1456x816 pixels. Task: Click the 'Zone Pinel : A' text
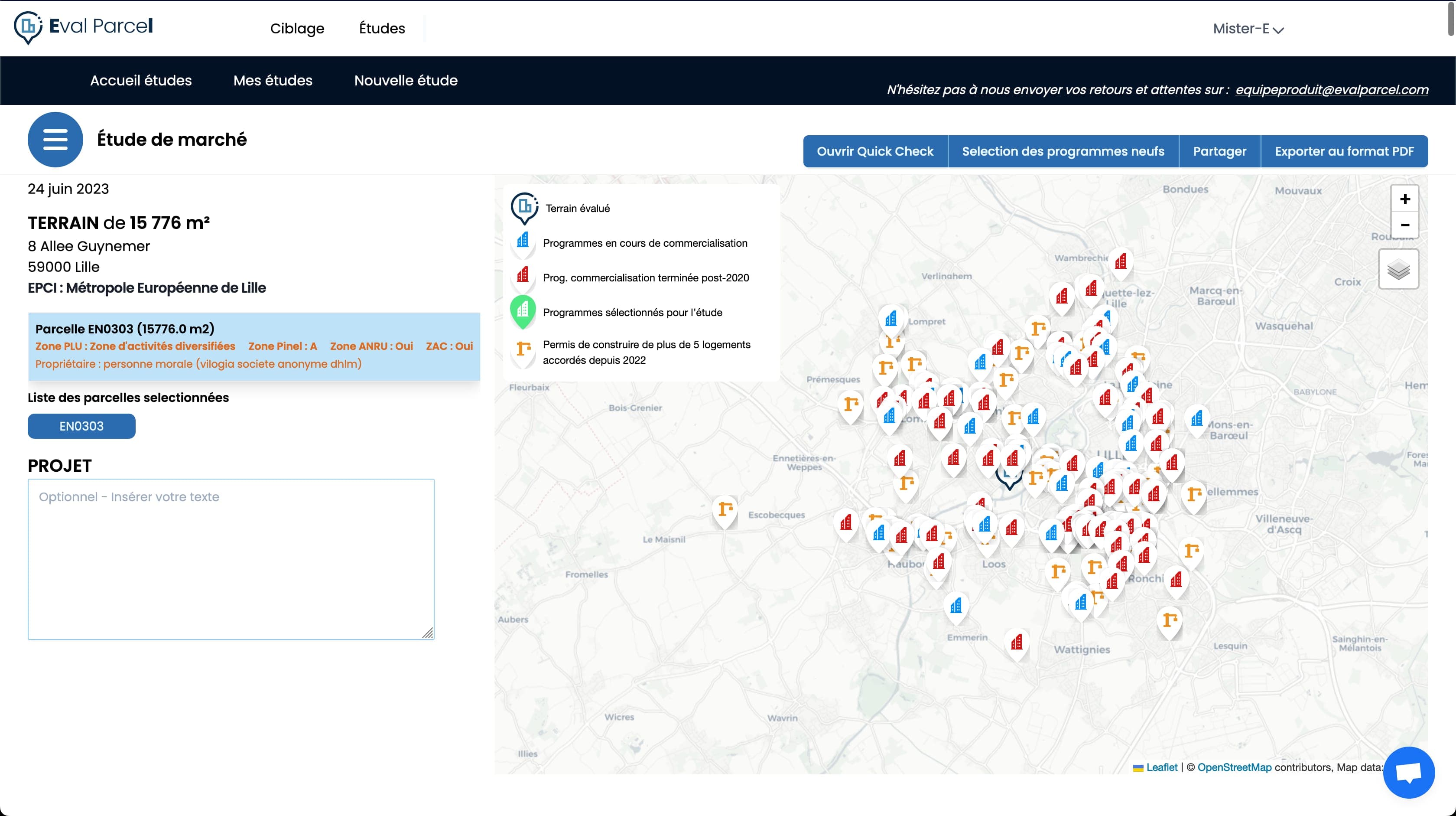click(283, 346)
